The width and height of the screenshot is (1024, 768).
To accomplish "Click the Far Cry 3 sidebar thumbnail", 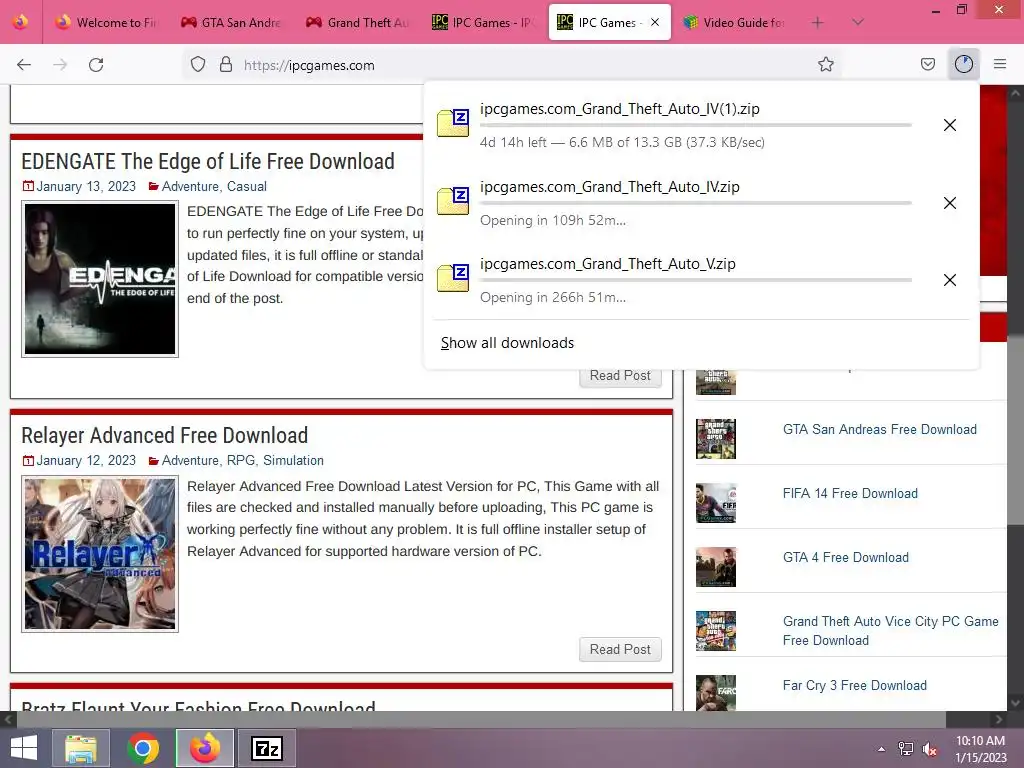I will tap(716, 693).
